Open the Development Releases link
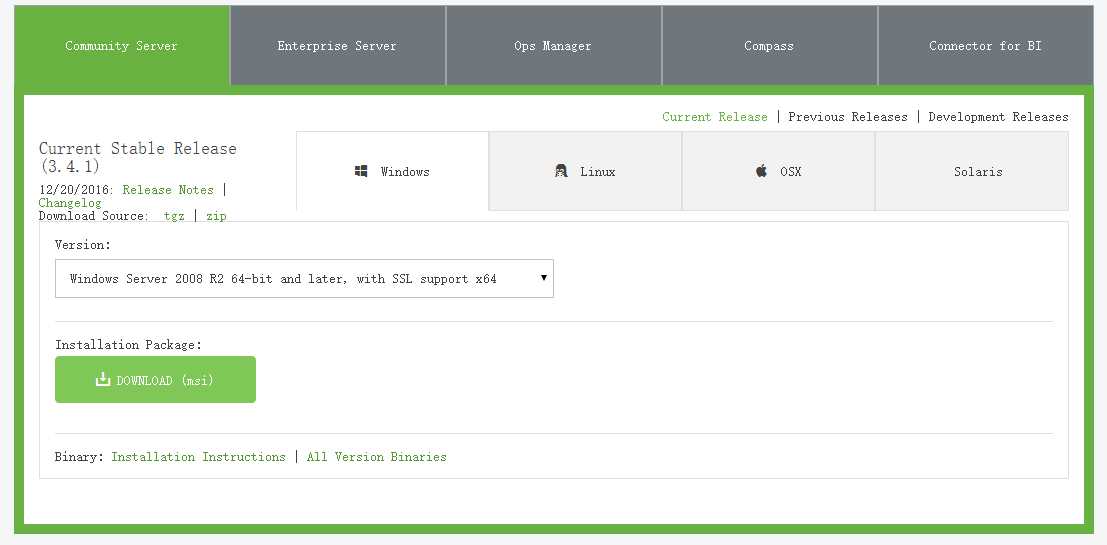1107x545 pixels. click(998, 116)
